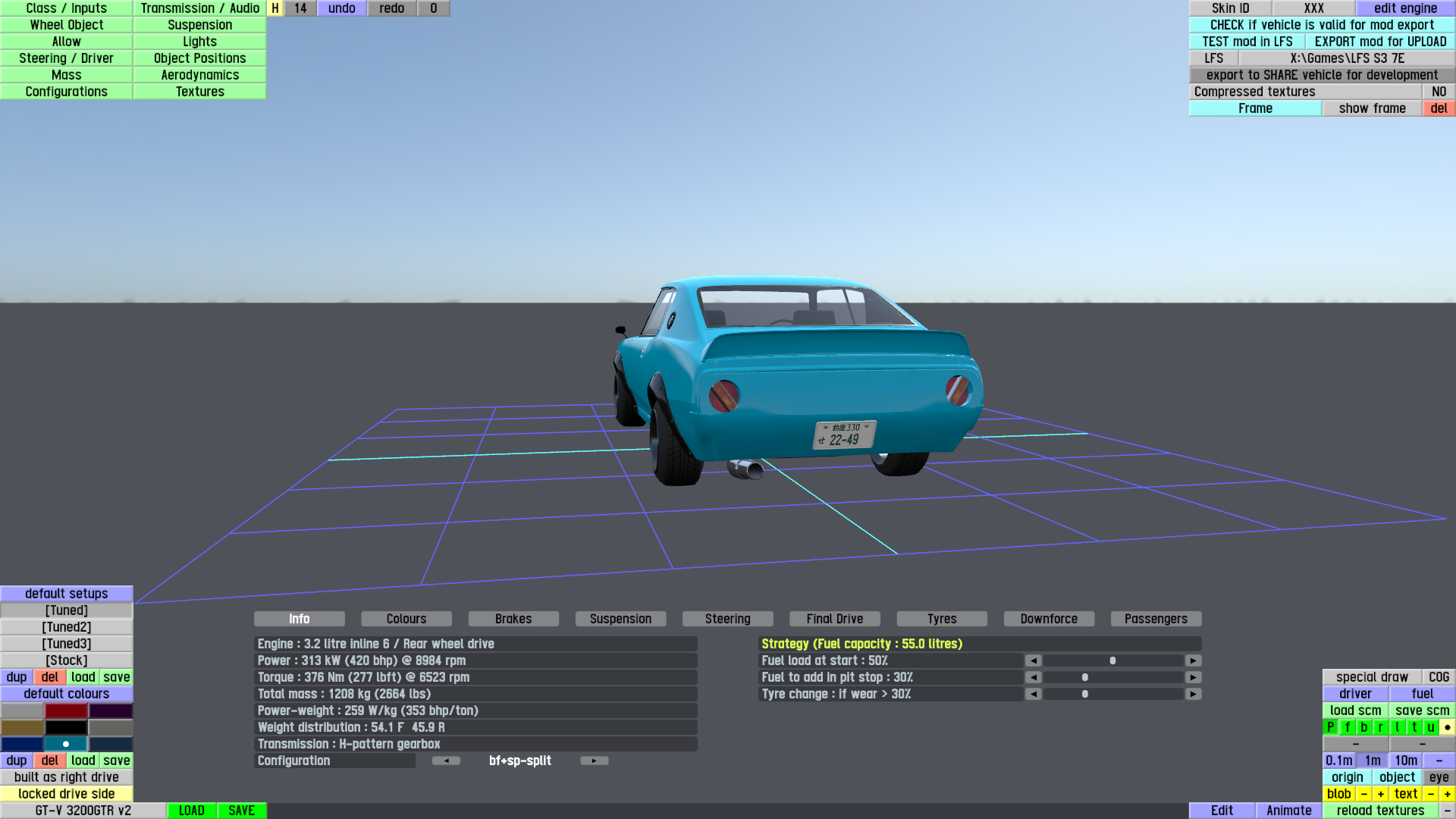Click the left arrow for Fuel load at start
This screenshot has height=819, width=1456.
(x=1033, y=661)
